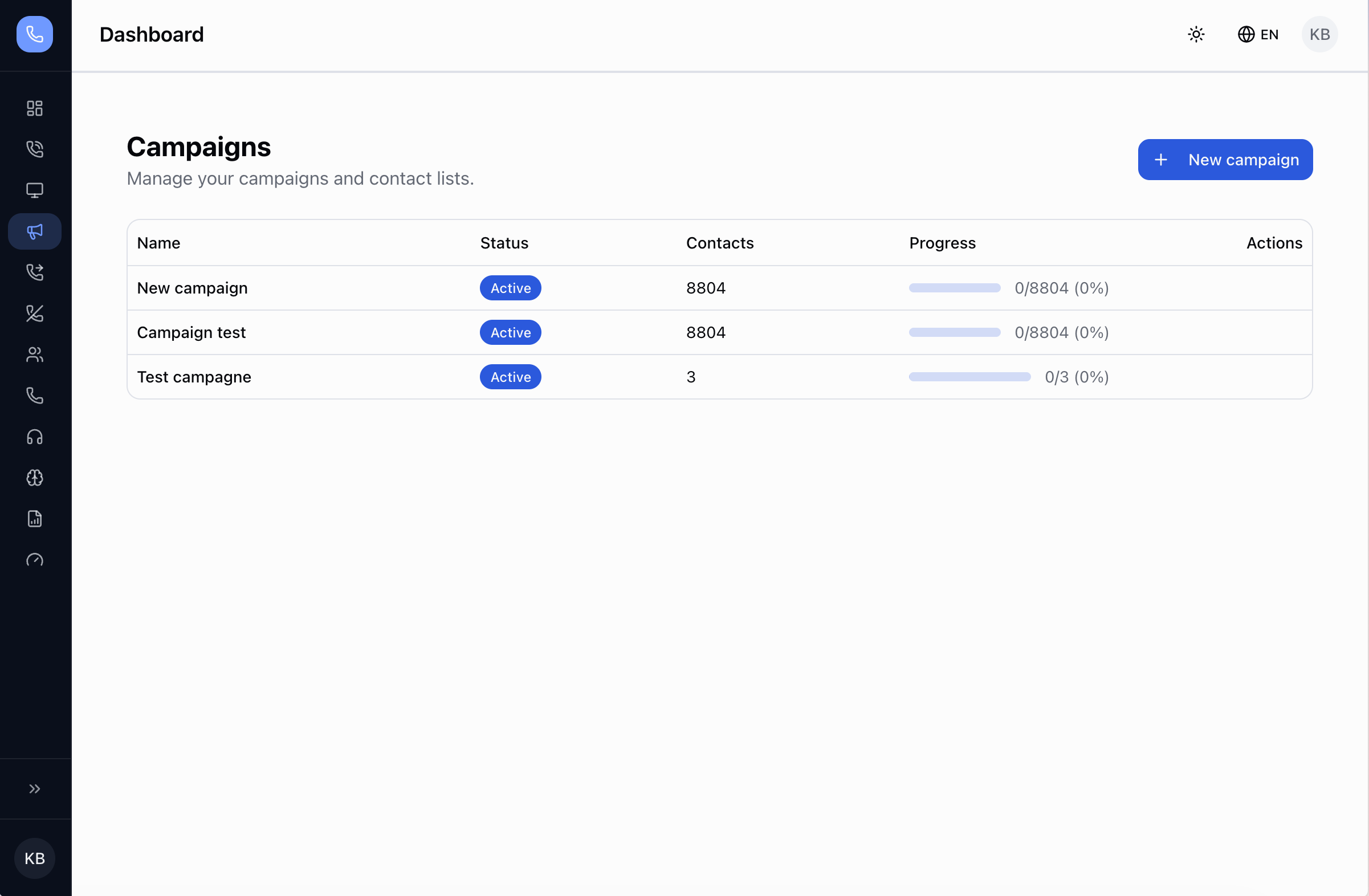
Task: Click the Test campagne progress bar
Action: point(969,377)
